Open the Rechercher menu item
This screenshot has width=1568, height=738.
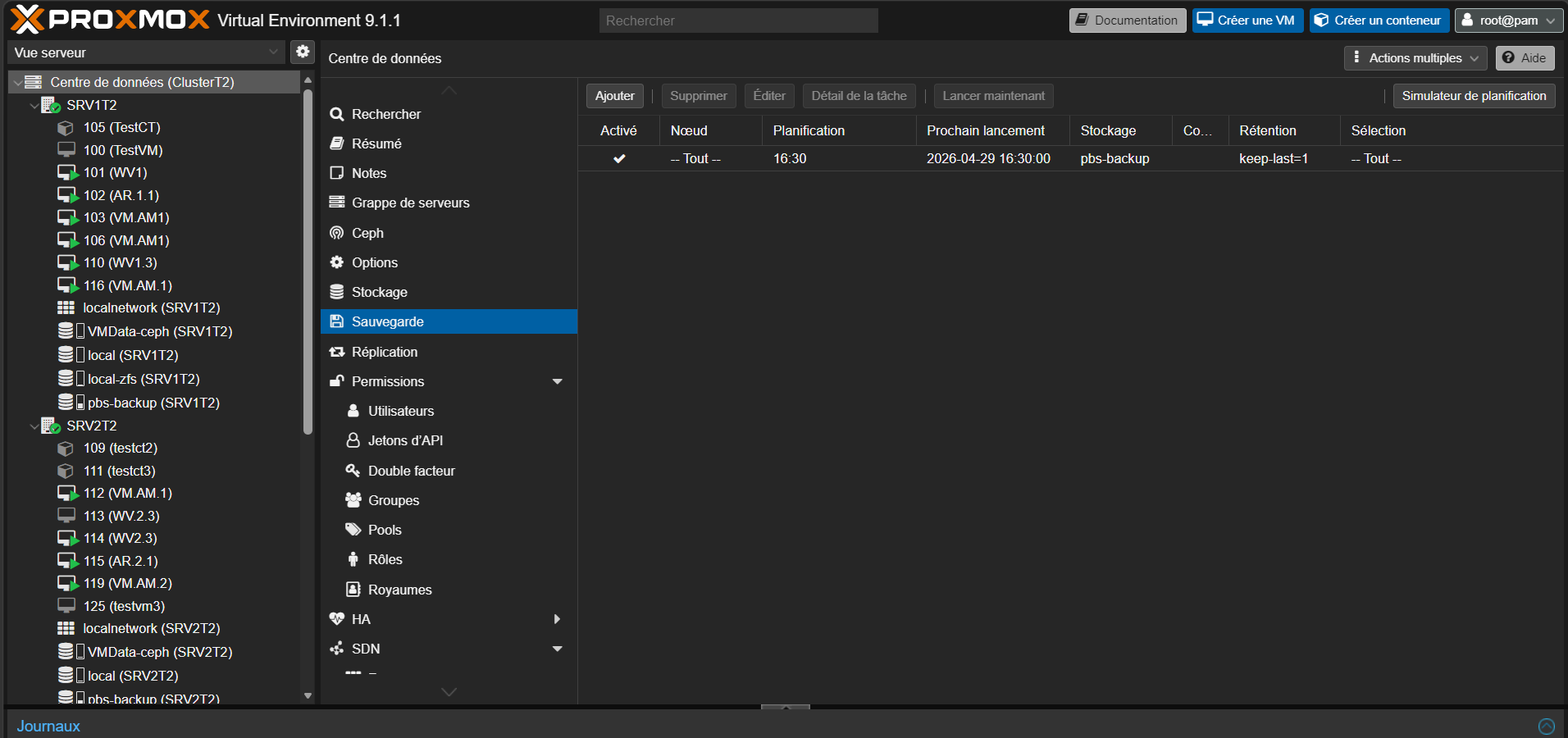(x=449, y=114)
